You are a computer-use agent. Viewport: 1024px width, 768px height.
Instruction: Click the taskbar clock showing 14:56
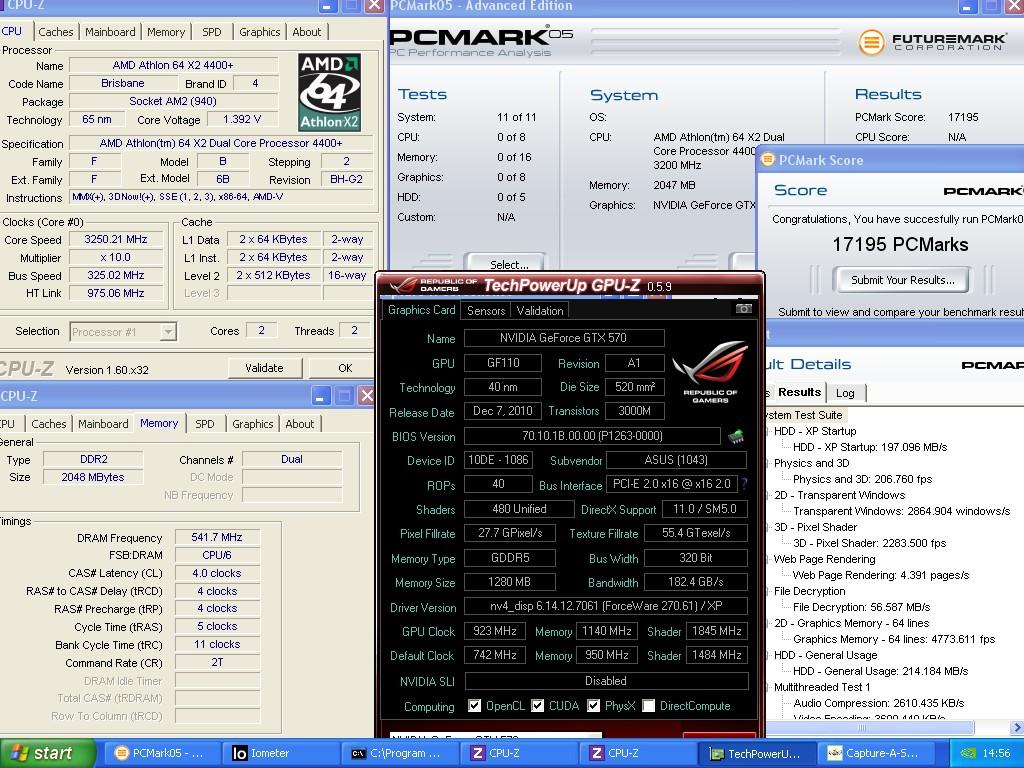point(996,753)
